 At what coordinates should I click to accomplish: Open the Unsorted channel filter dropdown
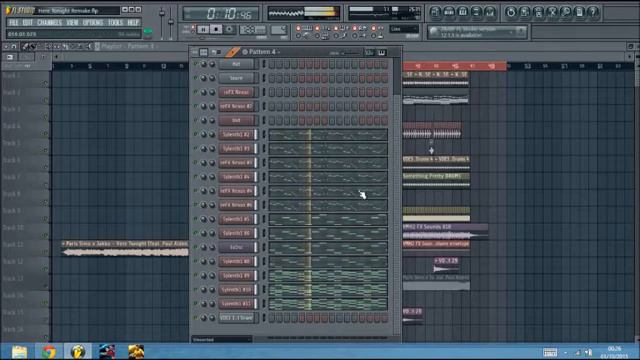click(222, 339)
